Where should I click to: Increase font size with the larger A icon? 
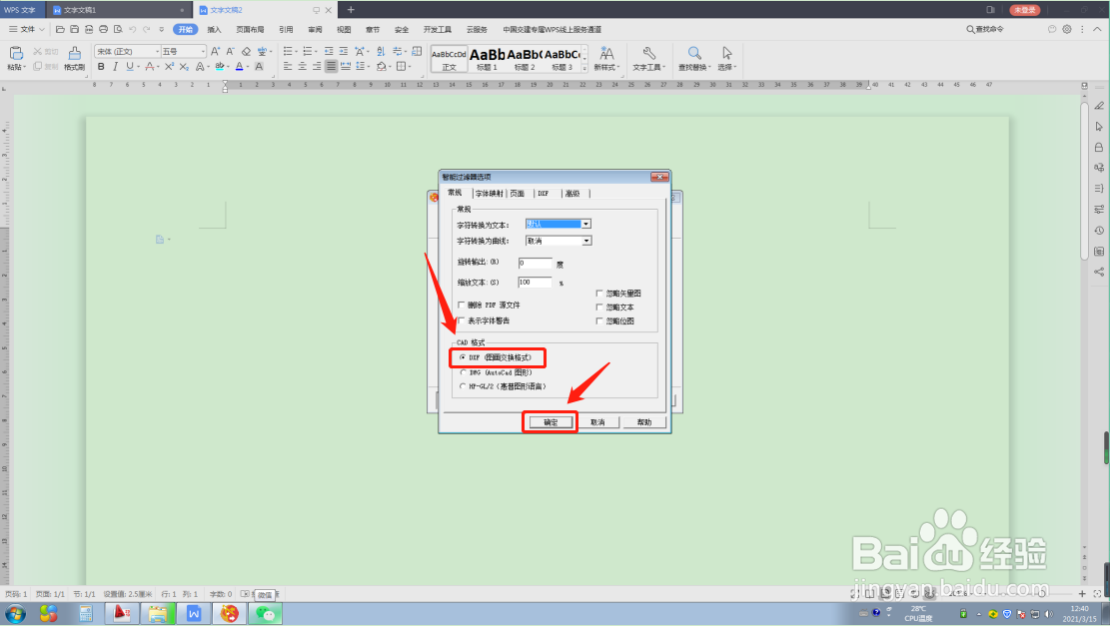pyautogui.click(x=215, y=51)
